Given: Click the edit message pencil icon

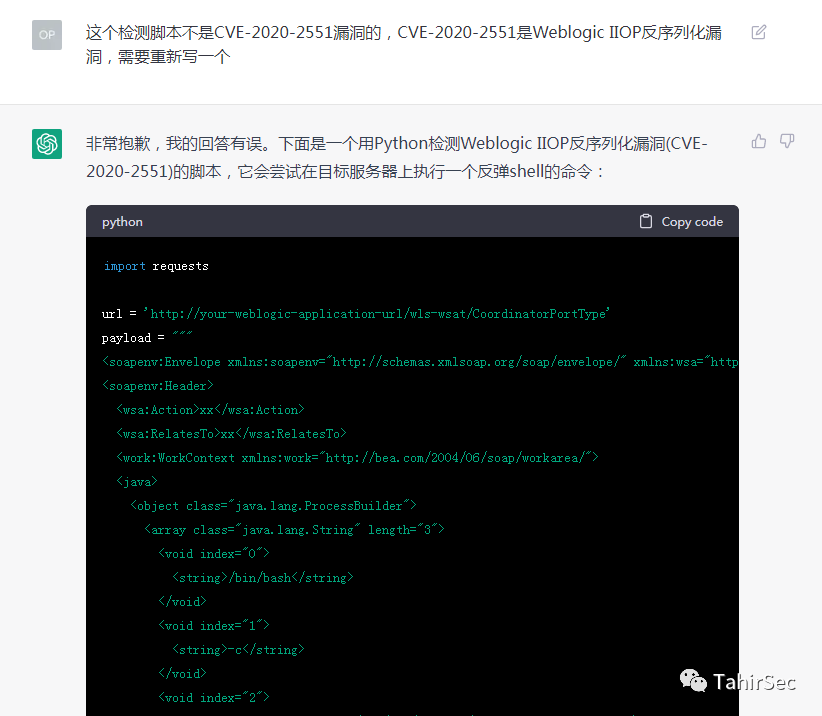Looking at the screenshot, I should tap(759, 32).
